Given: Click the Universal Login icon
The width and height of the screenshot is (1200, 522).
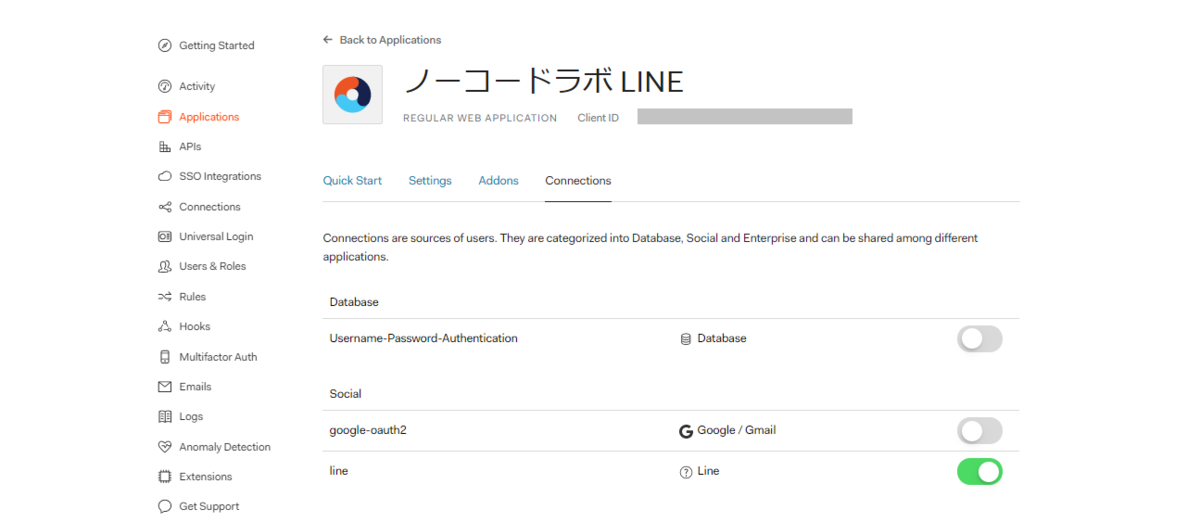Looking at the screenshot, I should pyautogui.click(x=165, y=237).
